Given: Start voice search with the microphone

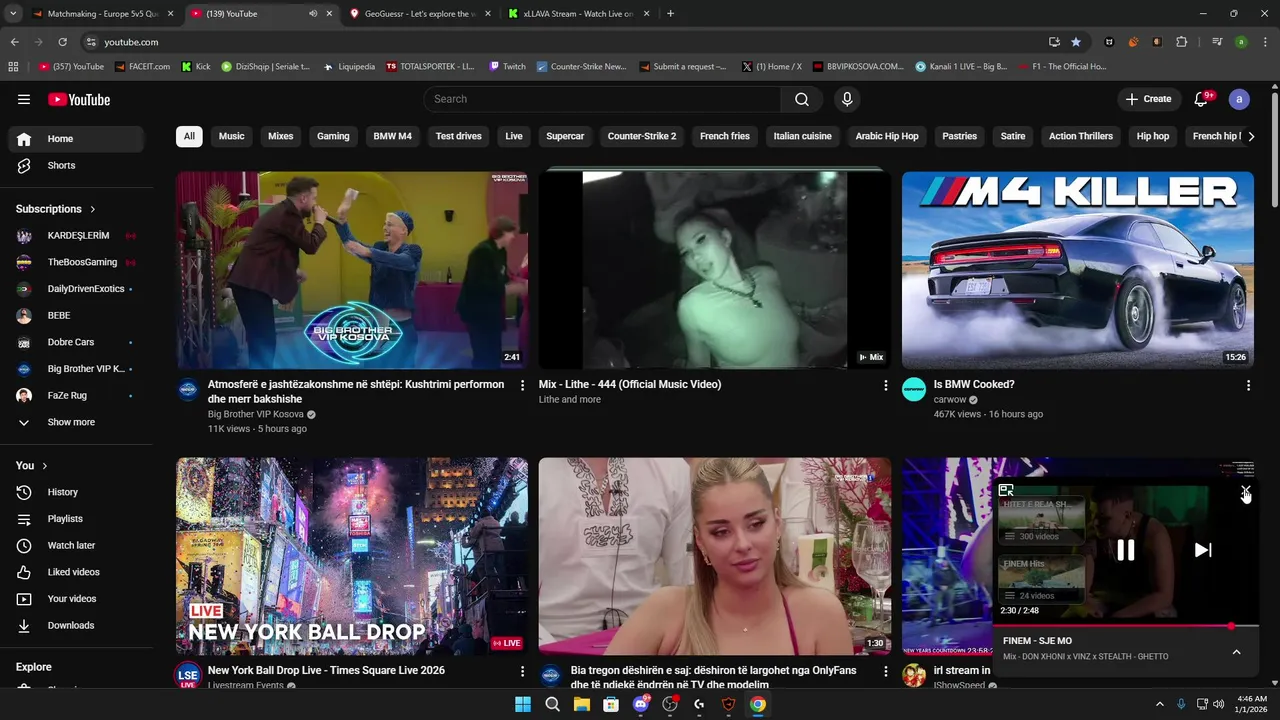Looking at the screenshot, I should click(847, 99).
